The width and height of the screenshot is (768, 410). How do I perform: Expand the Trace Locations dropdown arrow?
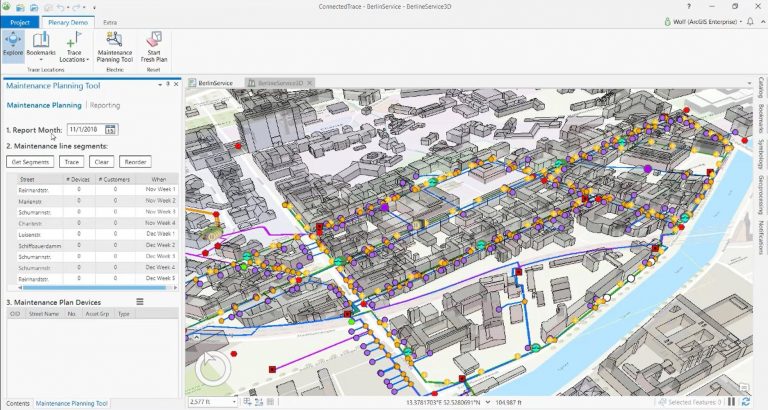click(87, 60)
